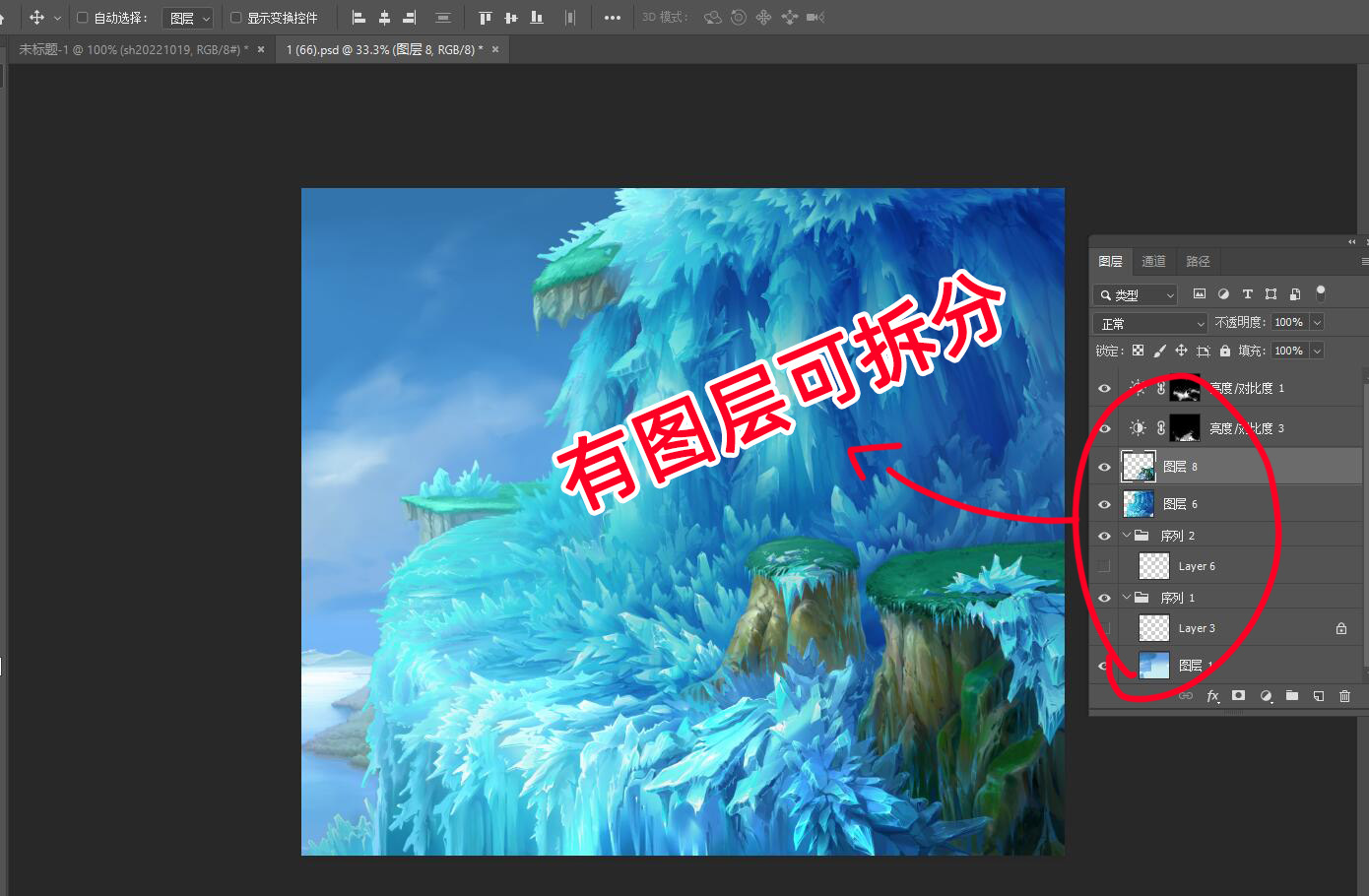Screen dimensions: 1369x896
Task: Filter layers by adjustment layers icon
Action: coord(1223,293)
